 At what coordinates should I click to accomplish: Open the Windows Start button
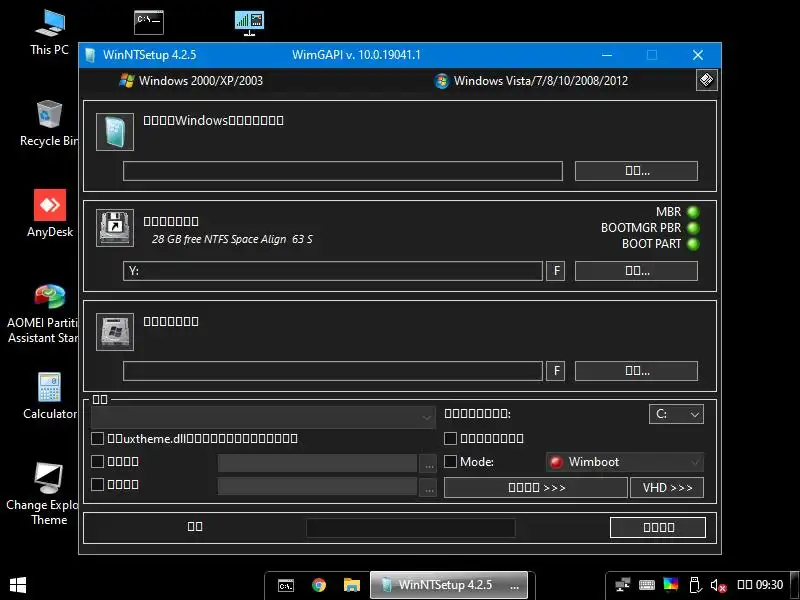[x=18, y=585]
